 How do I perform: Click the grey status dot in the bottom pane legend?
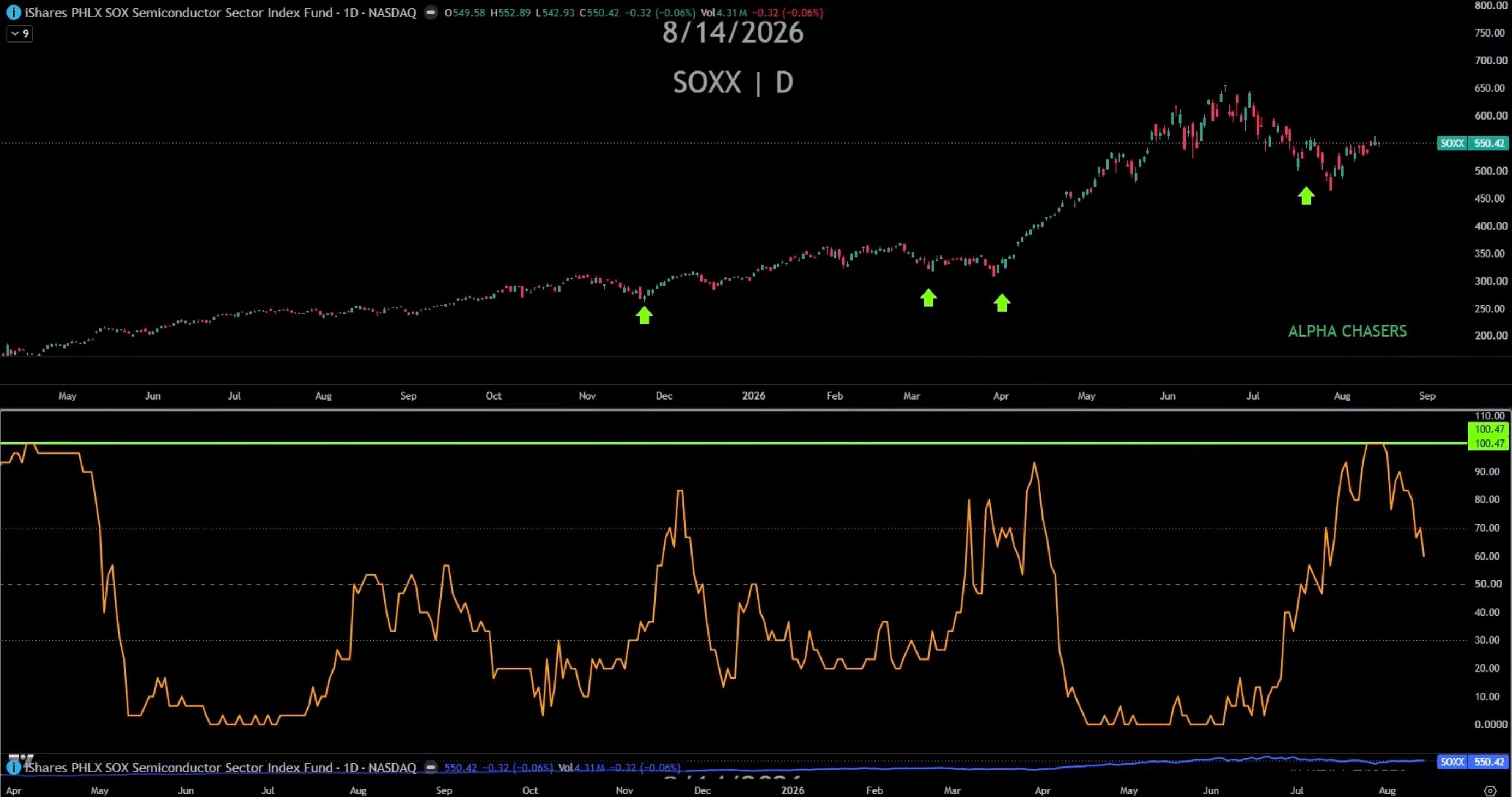[431, 767]
